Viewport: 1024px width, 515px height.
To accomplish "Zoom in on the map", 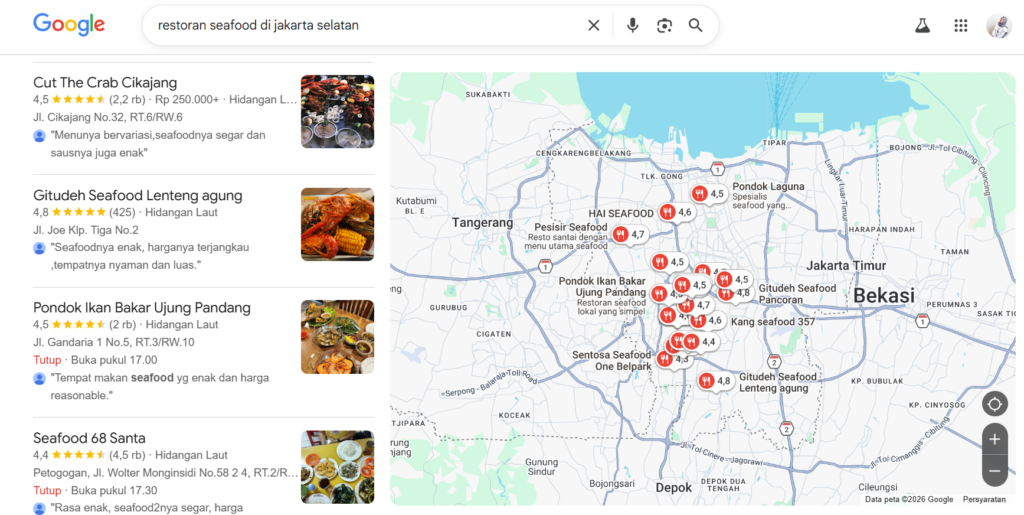I will pyautogui.click(x=995, y=439).
